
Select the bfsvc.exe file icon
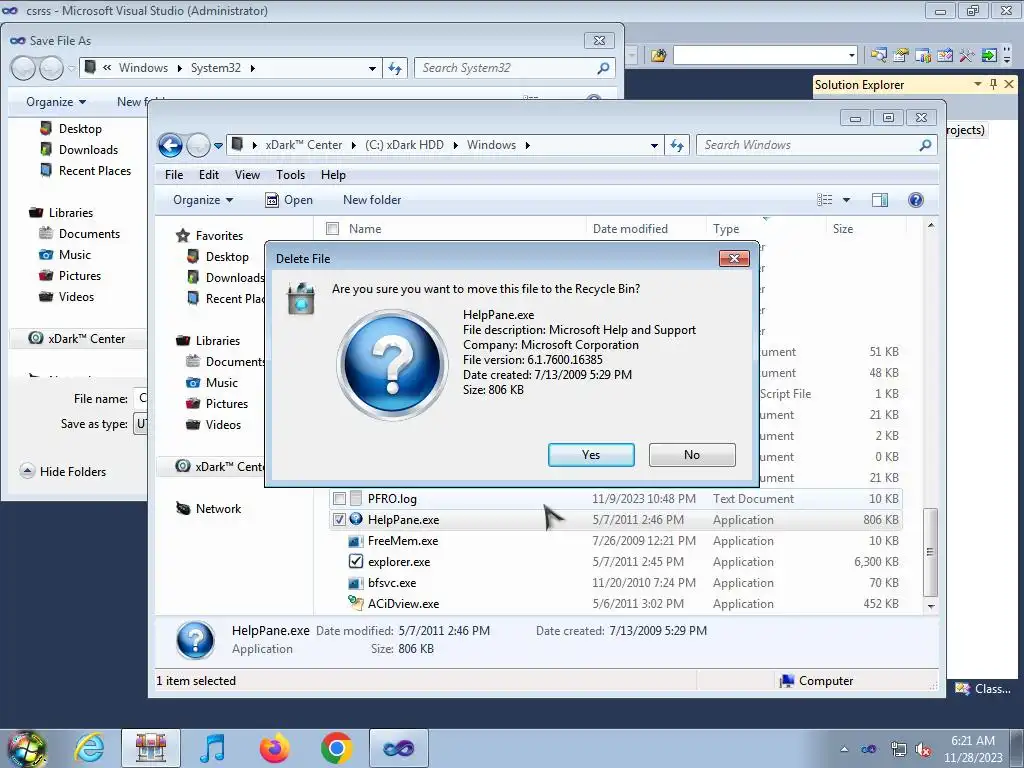355,583
